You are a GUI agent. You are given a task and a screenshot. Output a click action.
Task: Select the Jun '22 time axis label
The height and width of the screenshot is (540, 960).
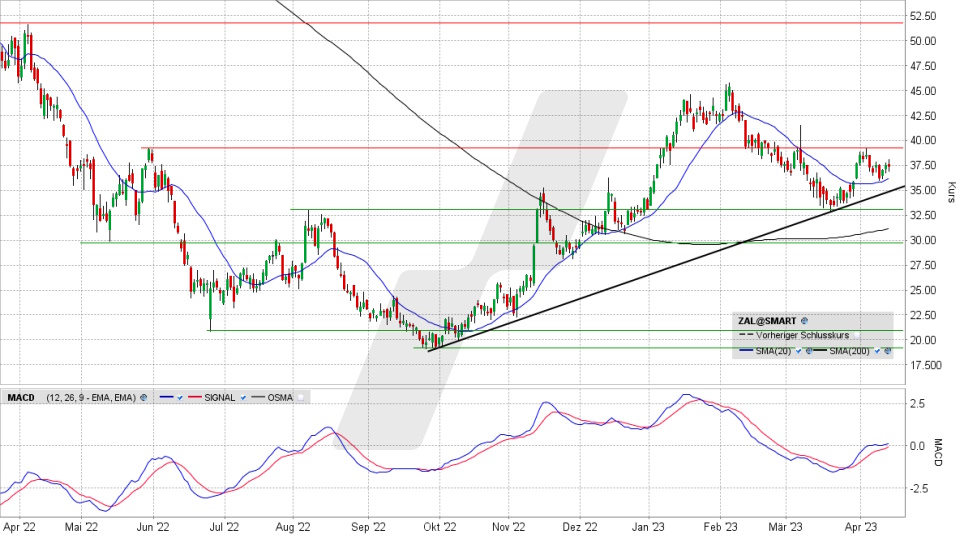pyautogui.click(x=153, y=527)
